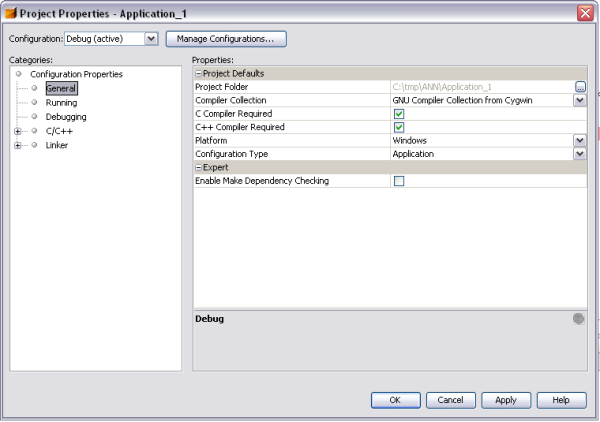Screen dimensions: 600x422
Task: Select Configuration Properties root node
Action: click(x=77, y=74)
